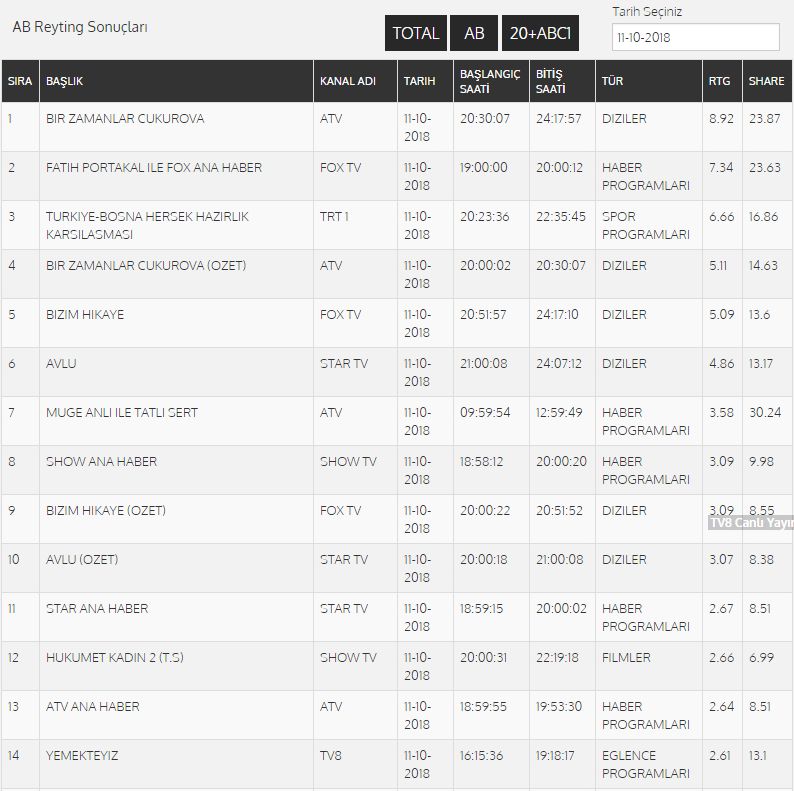Switch to the TOTAL ratings tab
The image size is (794, 791).
click(416, 33)
